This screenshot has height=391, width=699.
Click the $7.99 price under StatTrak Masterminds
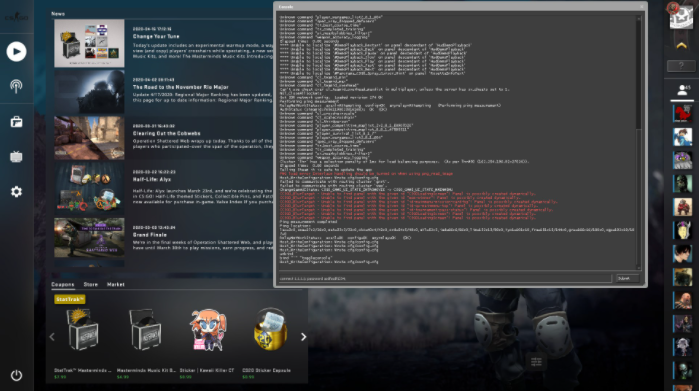click(60, 377)
